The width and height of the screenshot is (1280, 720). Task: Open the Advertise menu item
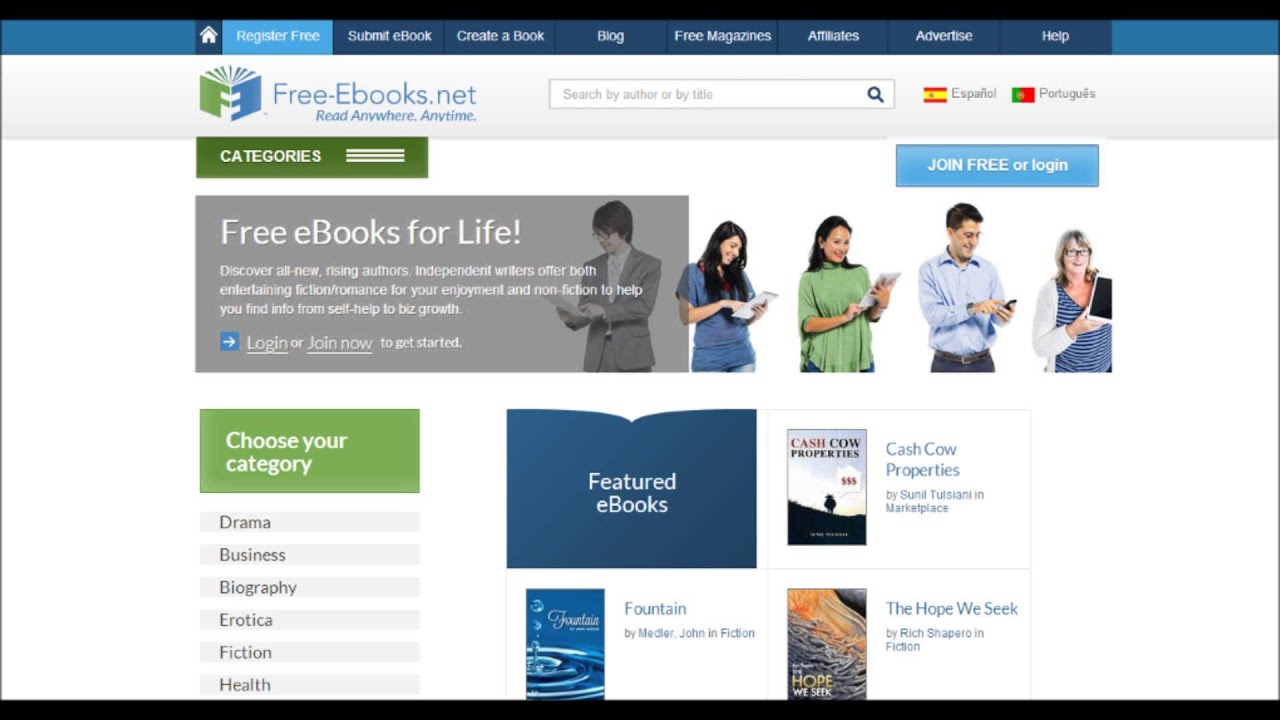click(944, 36)
